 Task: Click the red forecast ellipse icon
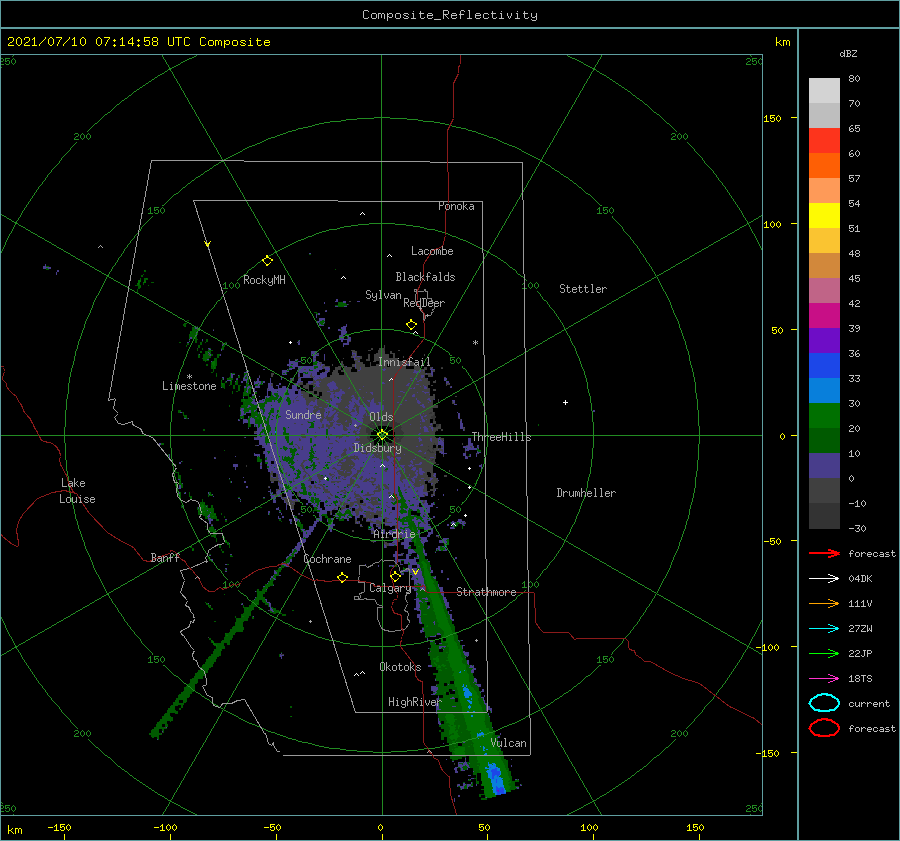click(x=824, y=728)
